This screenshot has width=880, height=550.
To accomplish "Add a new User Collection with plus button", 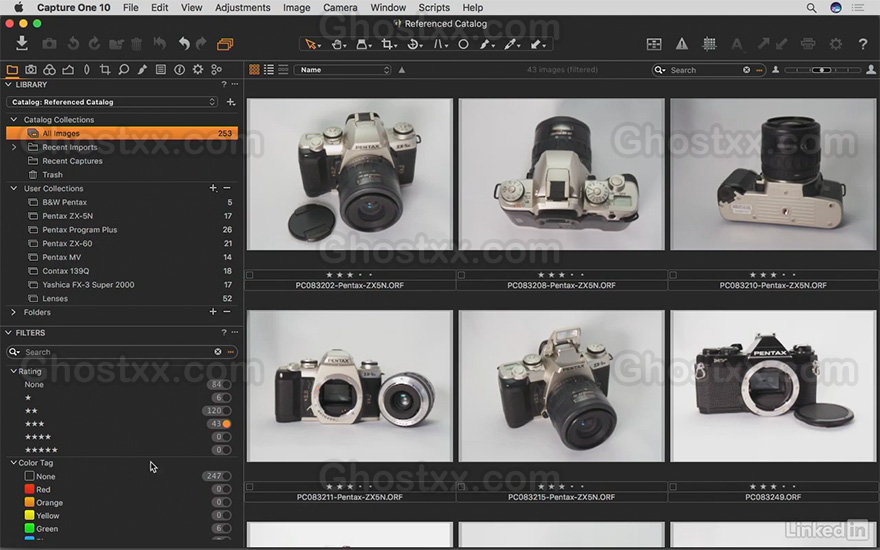I will pyautogui.click(x=213, y=188).
